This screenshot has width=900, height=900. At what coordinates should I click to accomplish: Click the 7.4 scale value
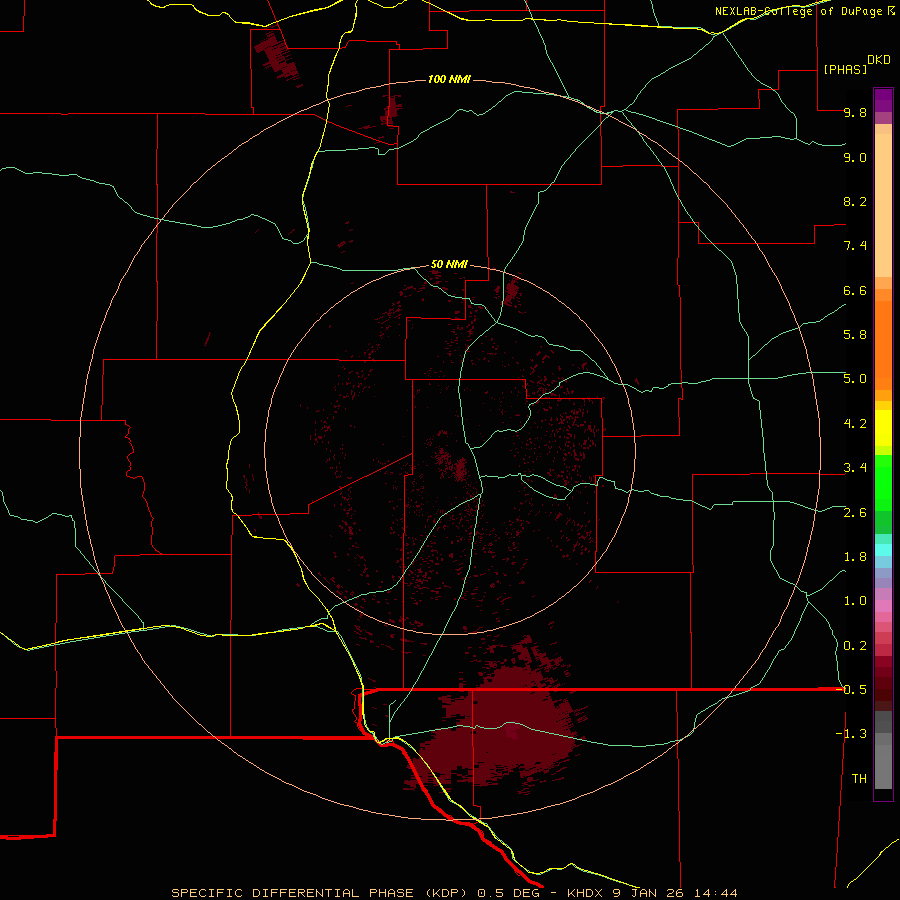(x=855, y=246)
